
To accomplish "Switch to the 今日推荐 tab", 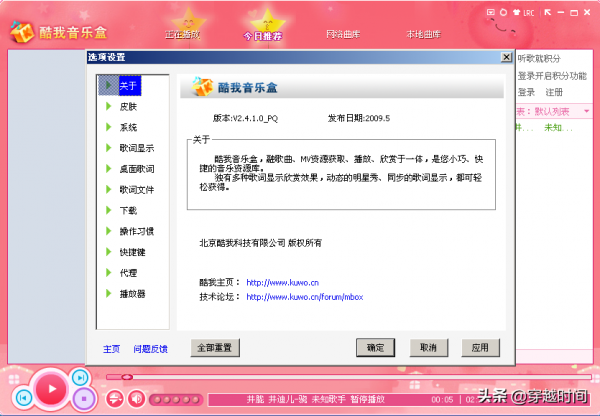I will tap(263, 36).
